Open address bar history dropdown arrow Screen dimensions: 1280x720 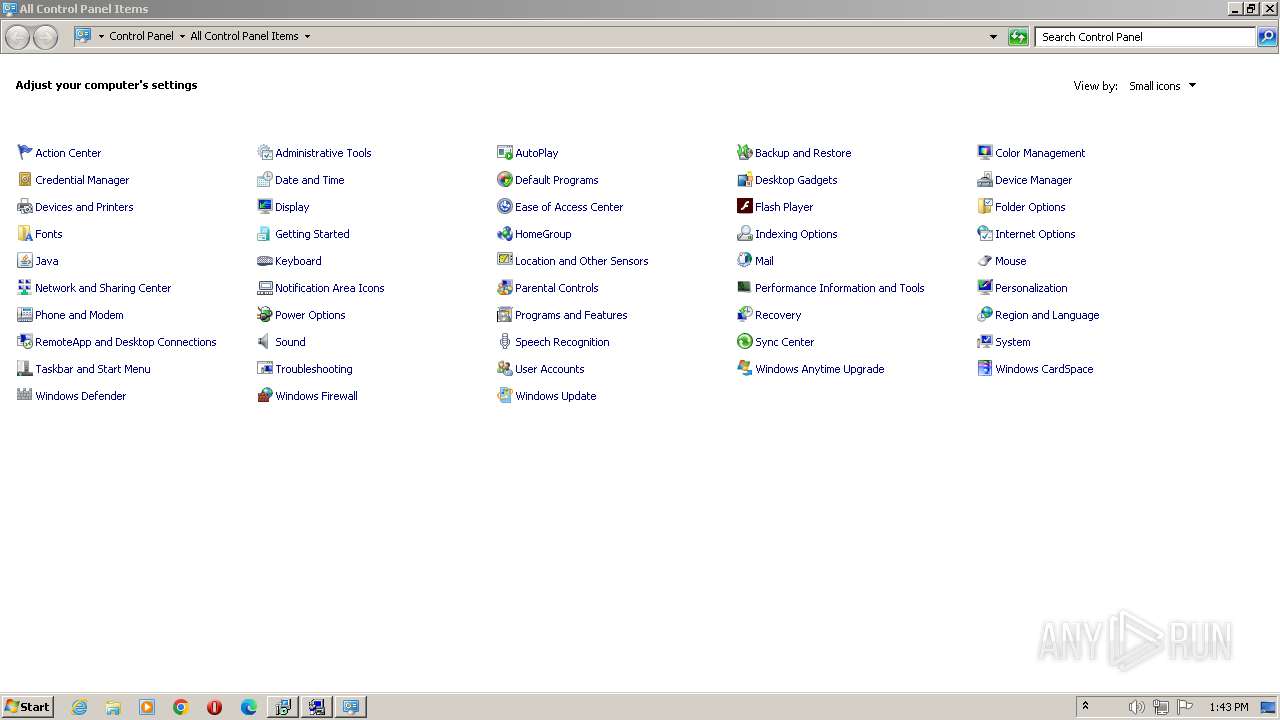(993, 37)
